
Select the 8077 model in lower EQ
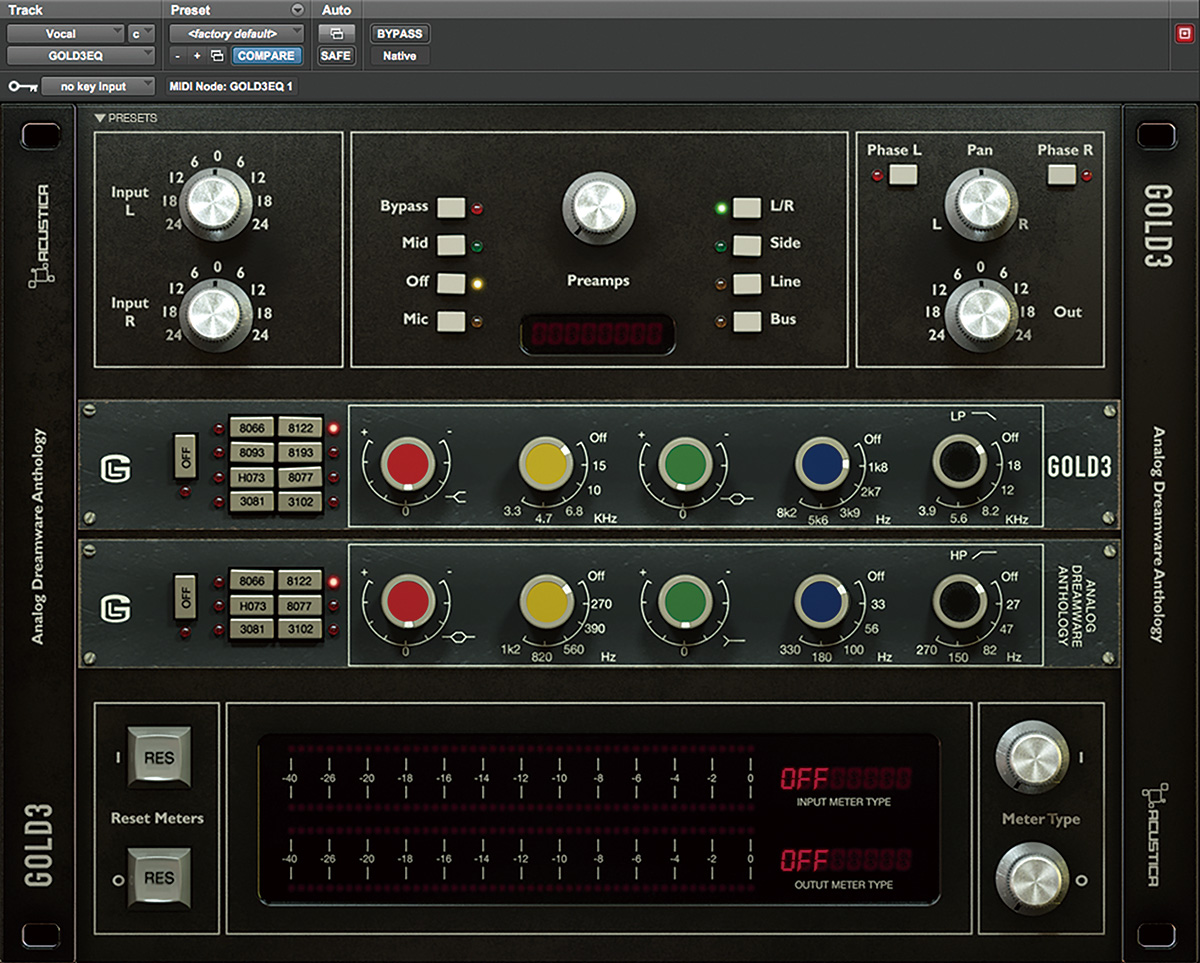299,606
